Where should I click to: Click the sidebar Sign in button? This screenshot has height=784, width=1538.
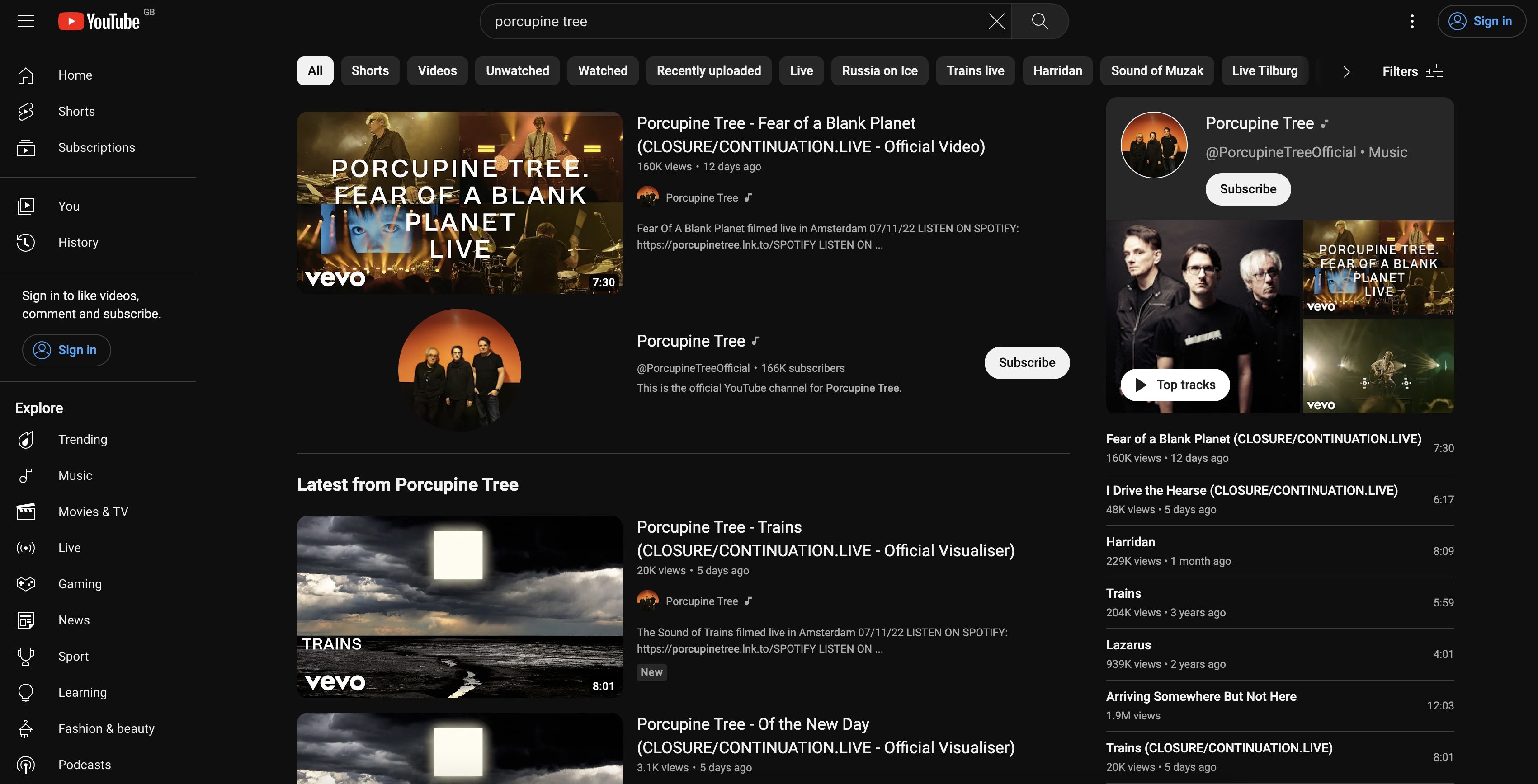66,350
